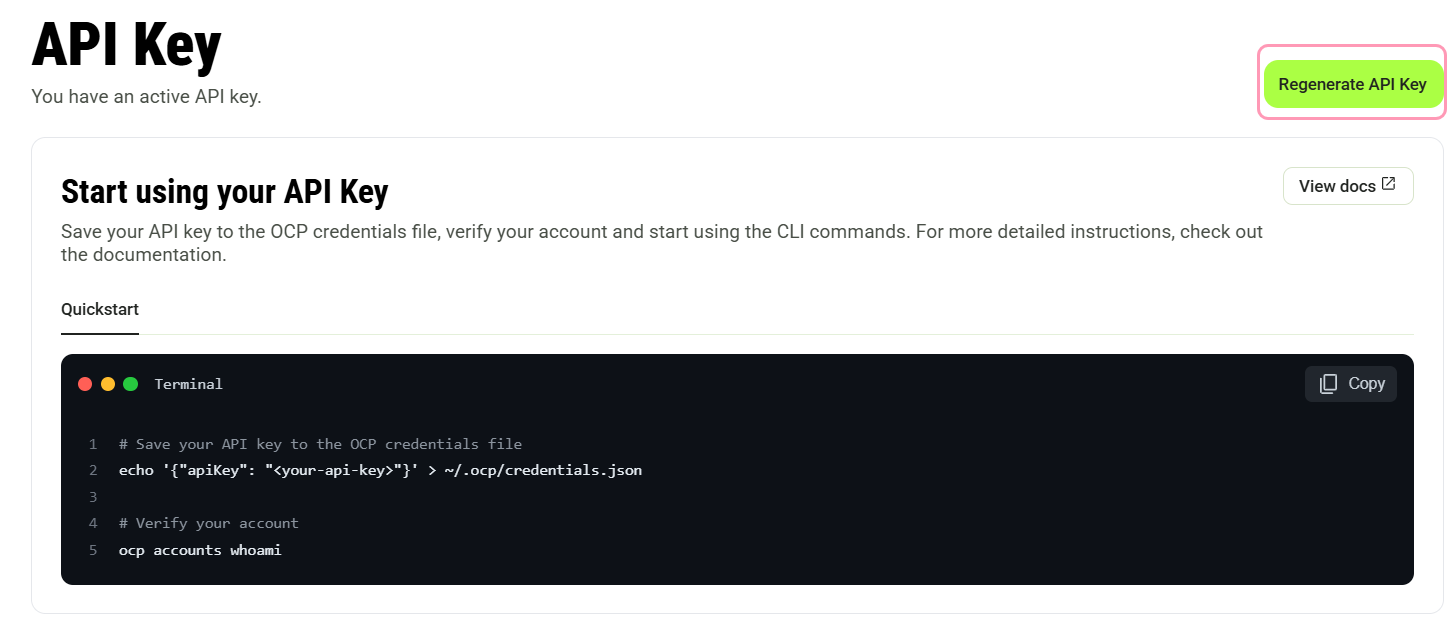Click line number 1 in the code block
The height and width of the screenshot is (628, 1455).
coord(93,444)
